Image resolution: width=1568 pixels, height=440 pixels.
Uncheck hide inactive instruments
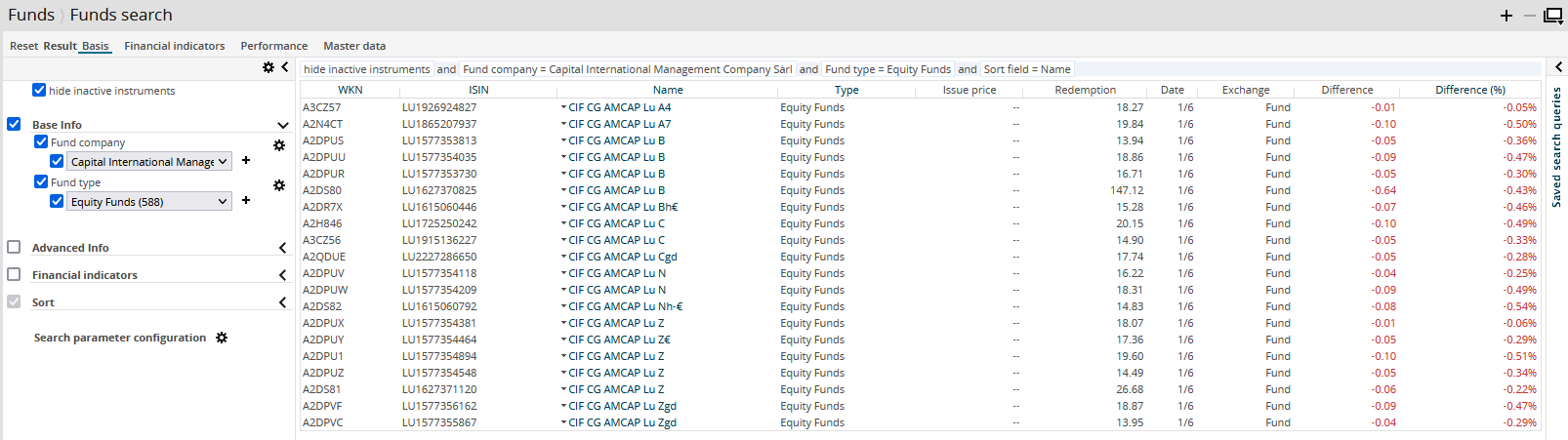(x=39, y=90)
